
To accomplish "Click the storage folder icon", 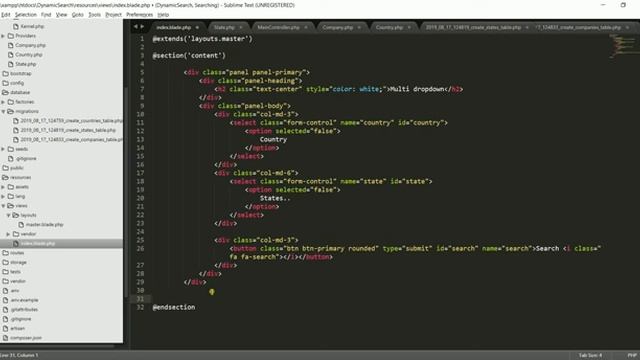I will click(6, 262).
